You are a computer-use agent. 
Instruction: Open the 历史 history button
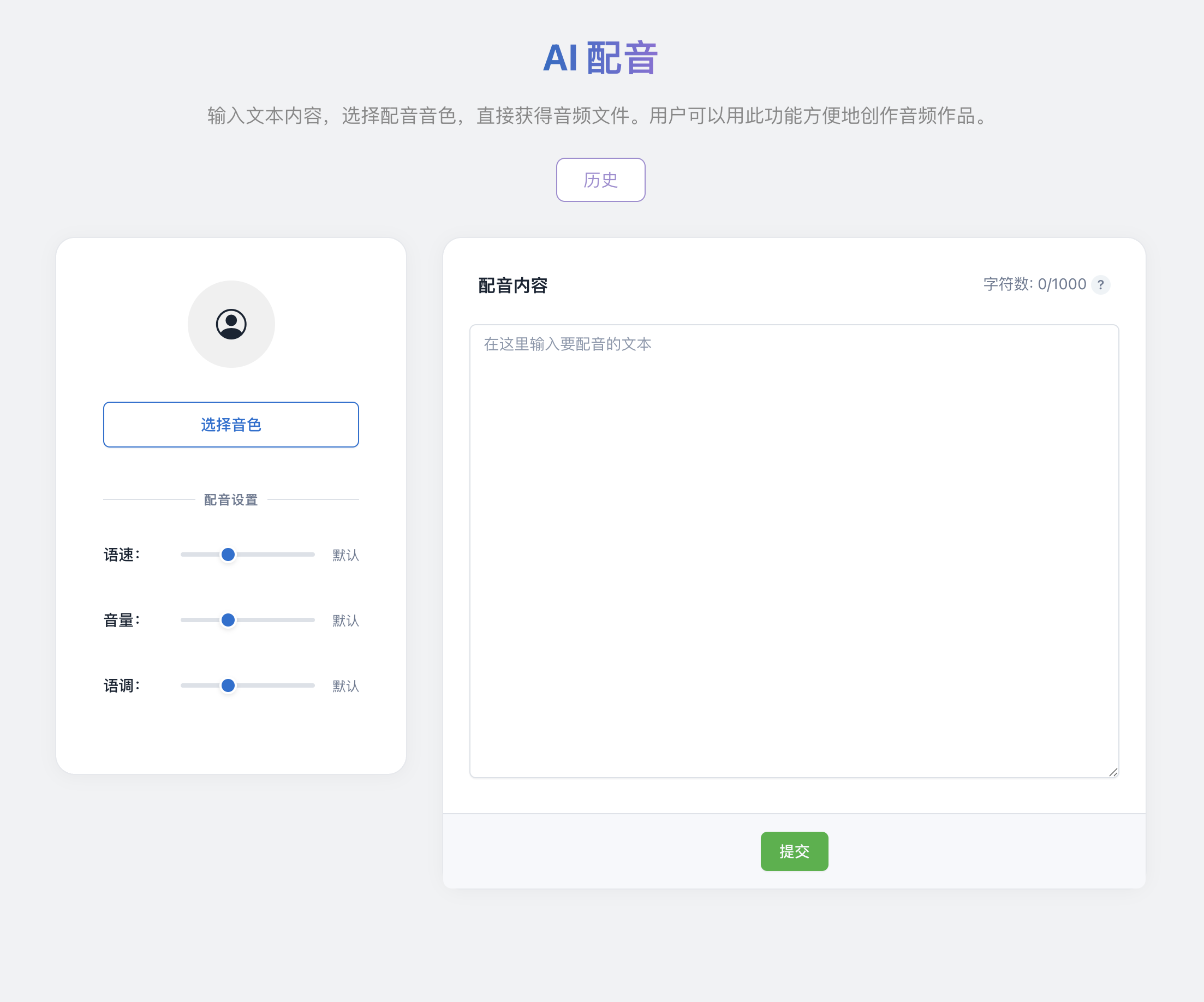point(600,180)
